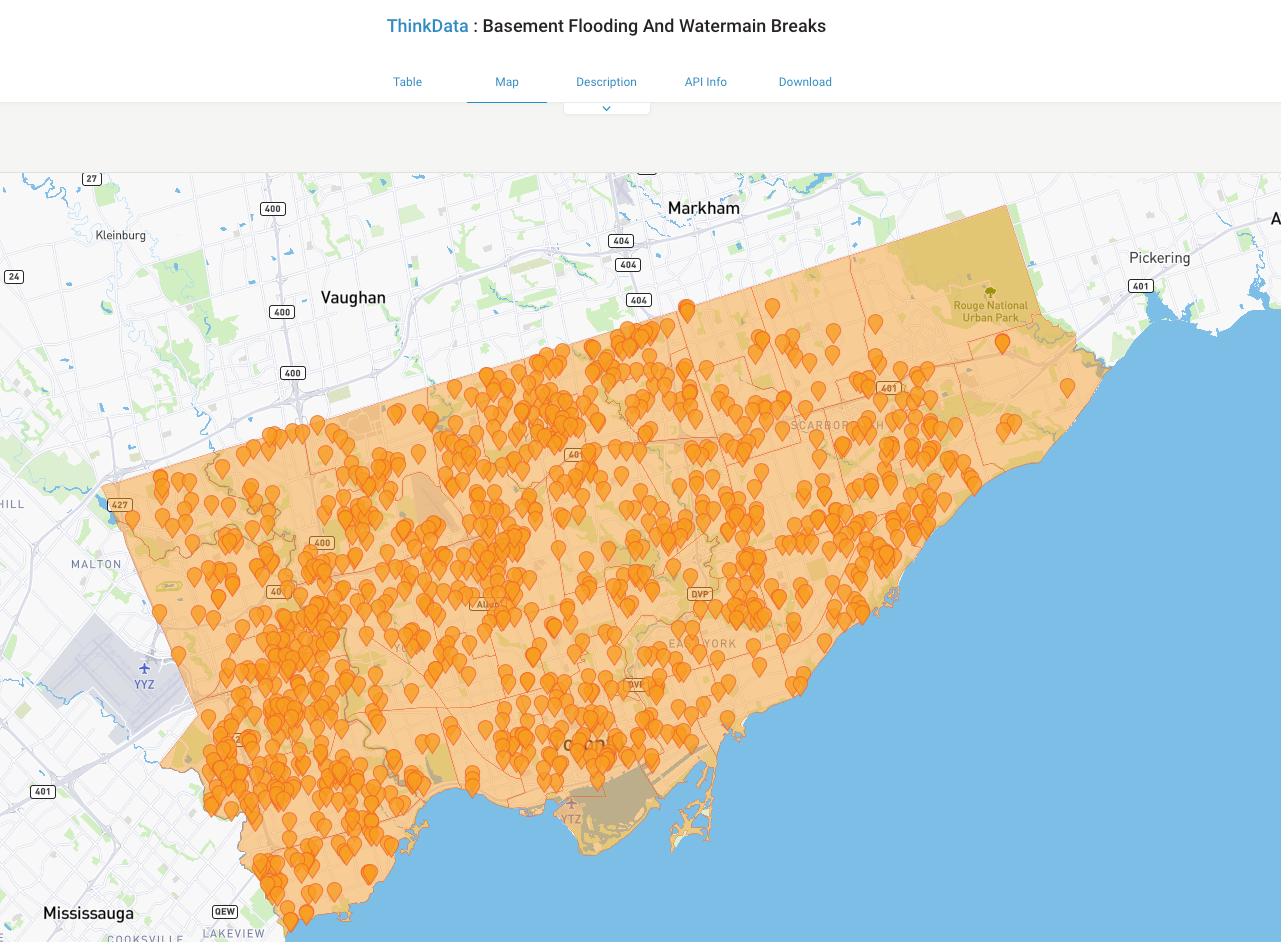Click the YYZ airport plane icon
This screenshot has height=942, width=1281.
pos(144,666)
